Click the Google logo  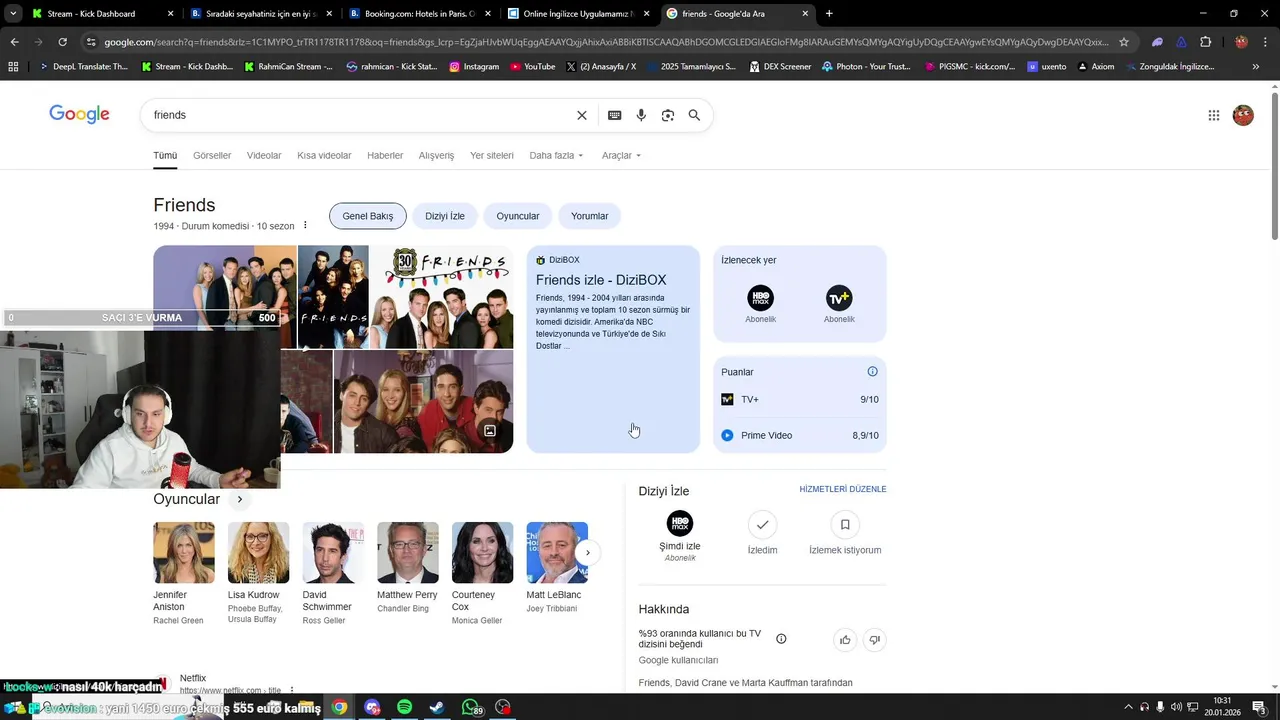click(79, 114)
